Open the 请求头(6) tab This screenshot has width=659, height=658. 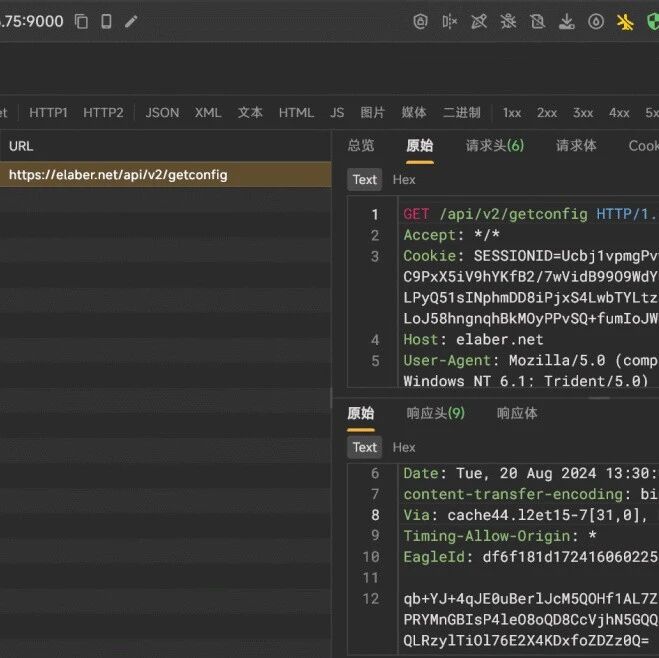point(495,146)
